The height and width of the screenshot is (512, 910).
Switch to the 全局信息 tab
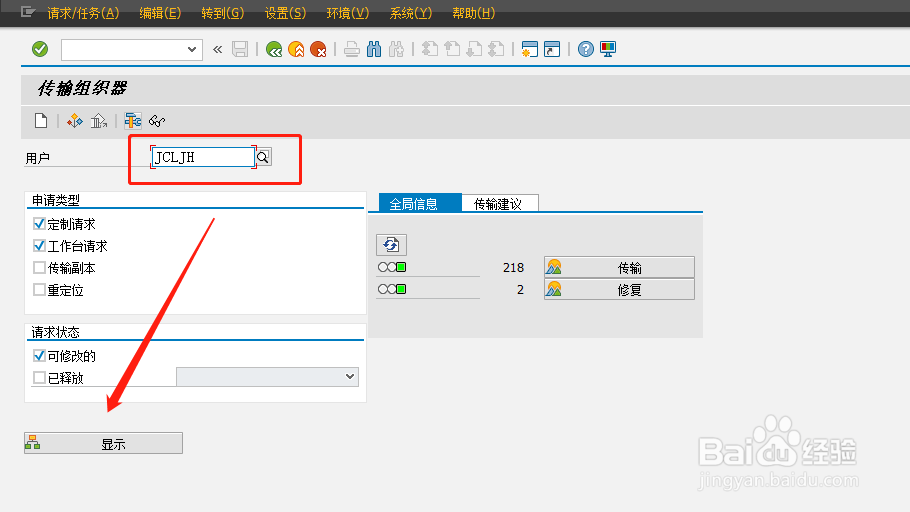pos(420,203)
